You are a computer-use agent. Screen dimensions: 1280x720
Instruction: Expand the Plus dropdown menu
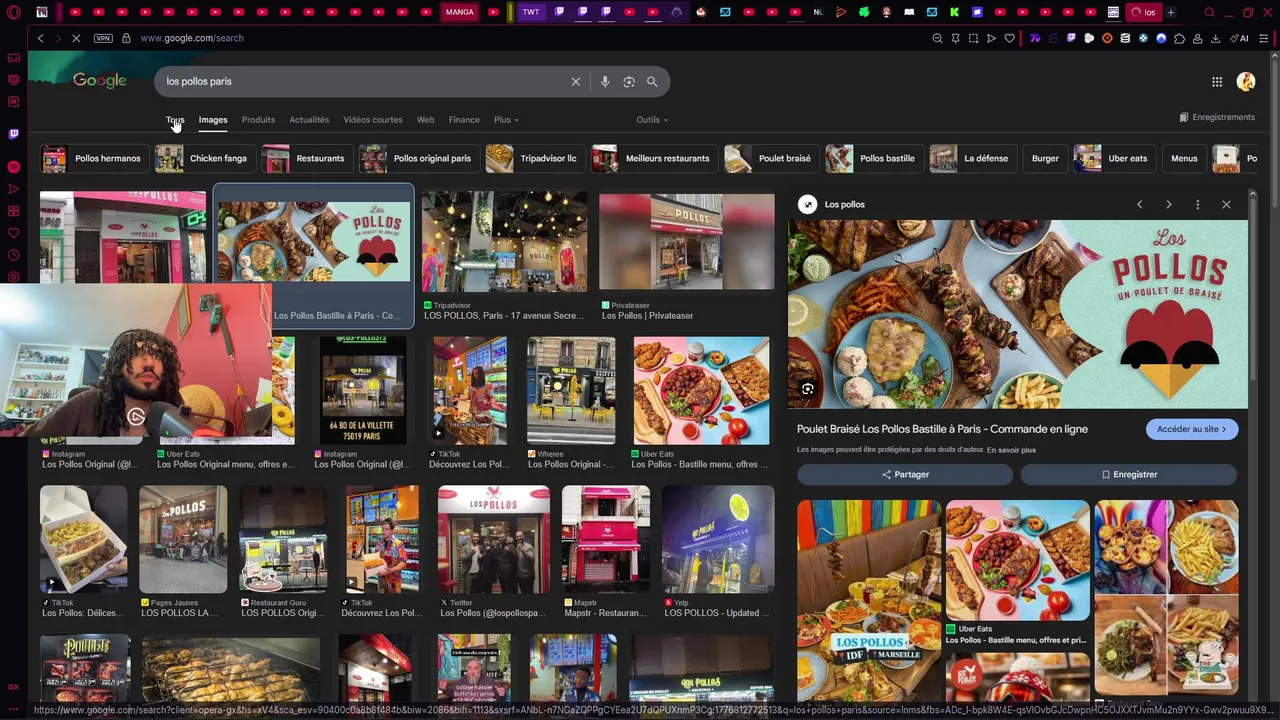tap(506, 120)
